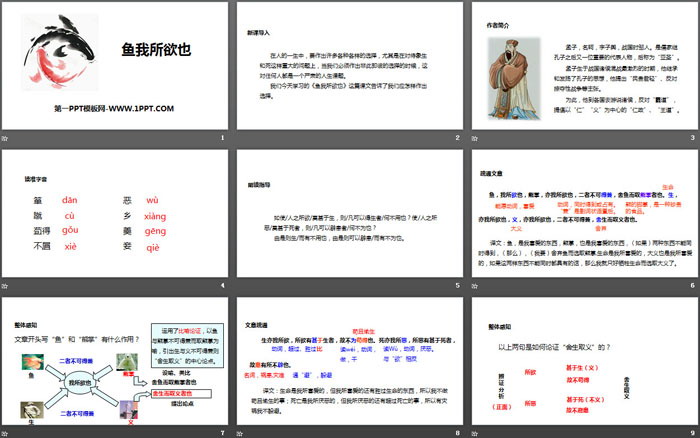Click the animation star icon under slide 6

(475, 286)
